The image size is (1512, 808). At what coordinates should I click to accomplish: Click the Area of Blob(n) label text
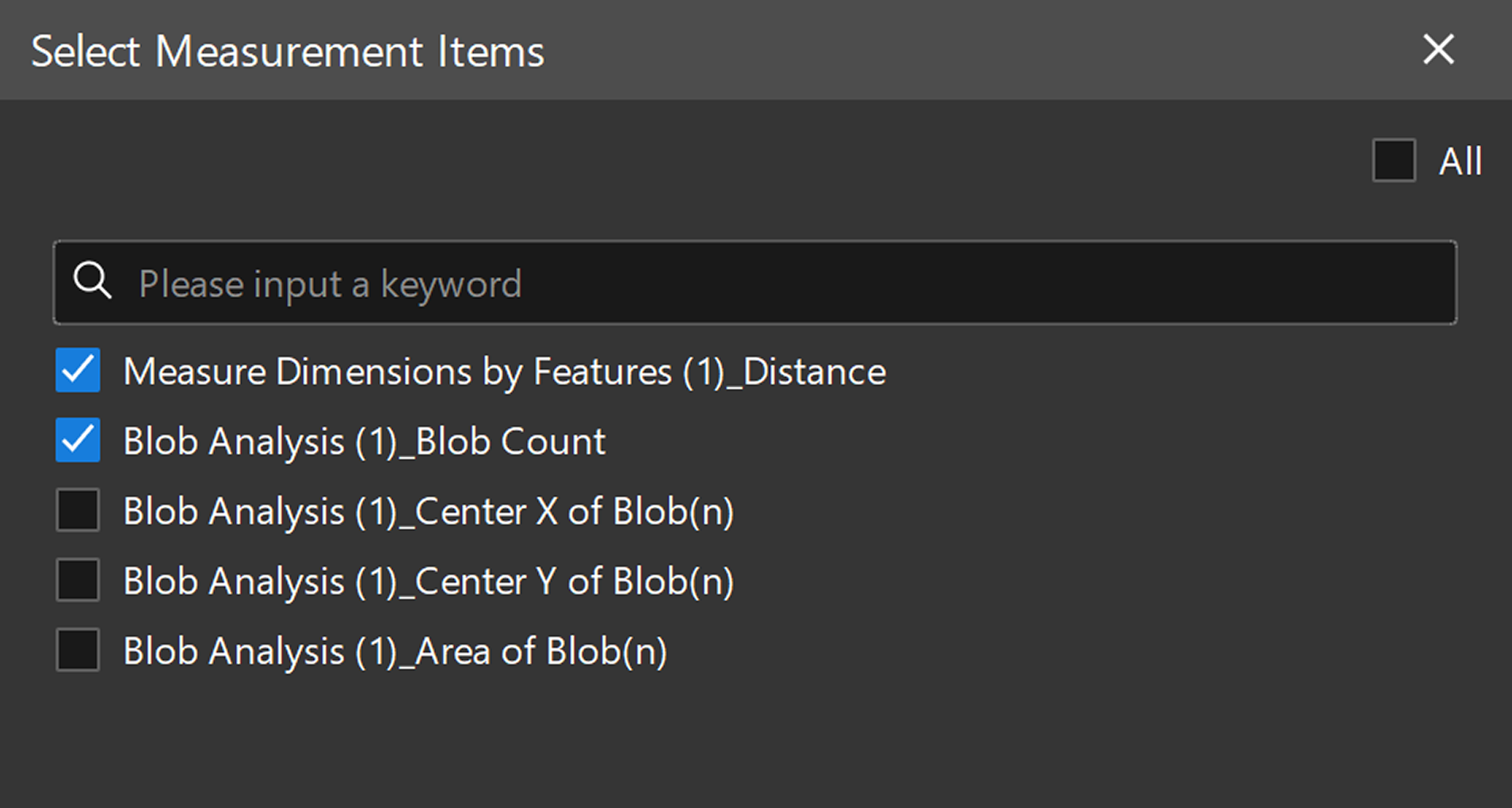pyautogui.click(x=395, y=650)
